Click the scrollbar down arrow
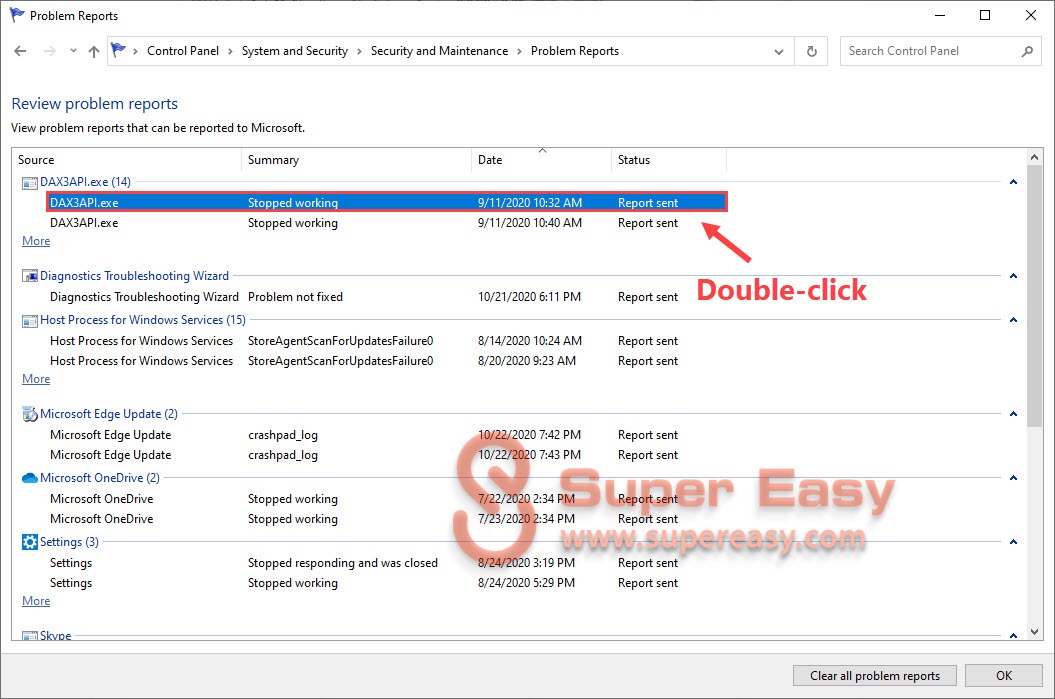The height and width of the screenshot is (699, 1055). (1035, 632)
